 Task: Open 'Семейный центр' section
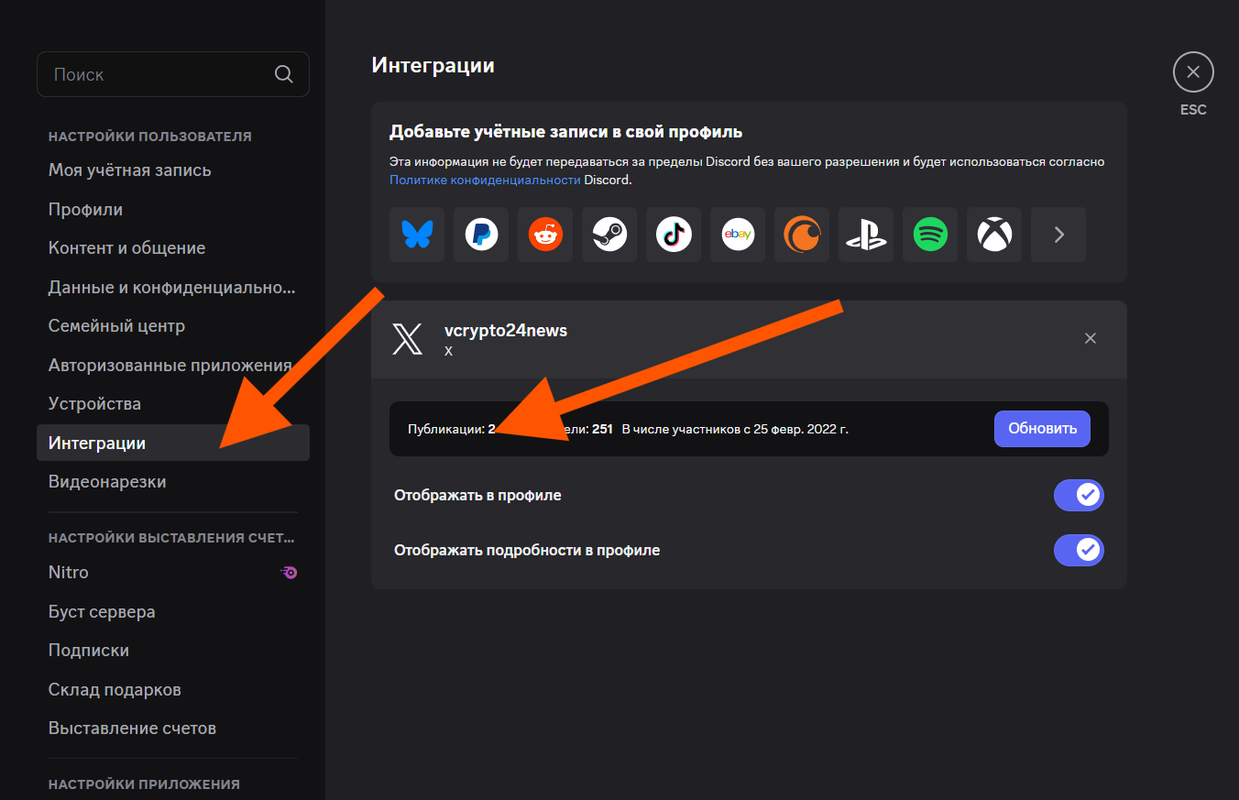point(173,326)
